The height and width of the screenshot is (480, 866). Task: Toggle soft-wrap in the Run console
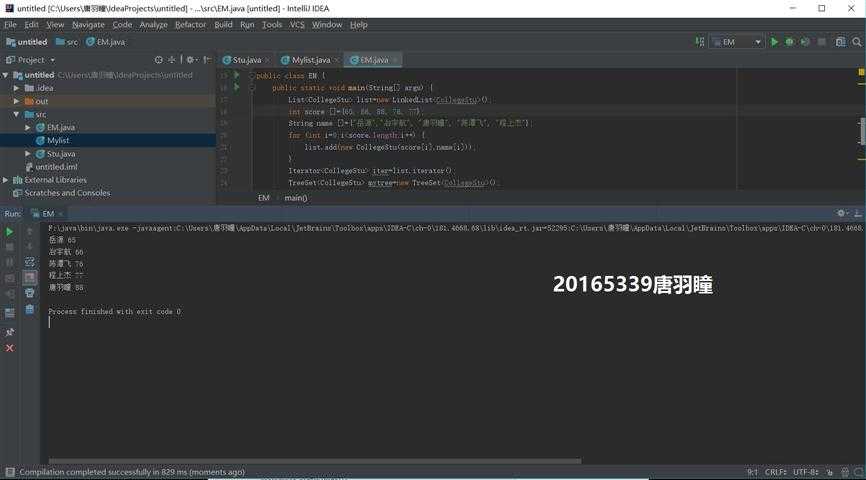[30, 262]
